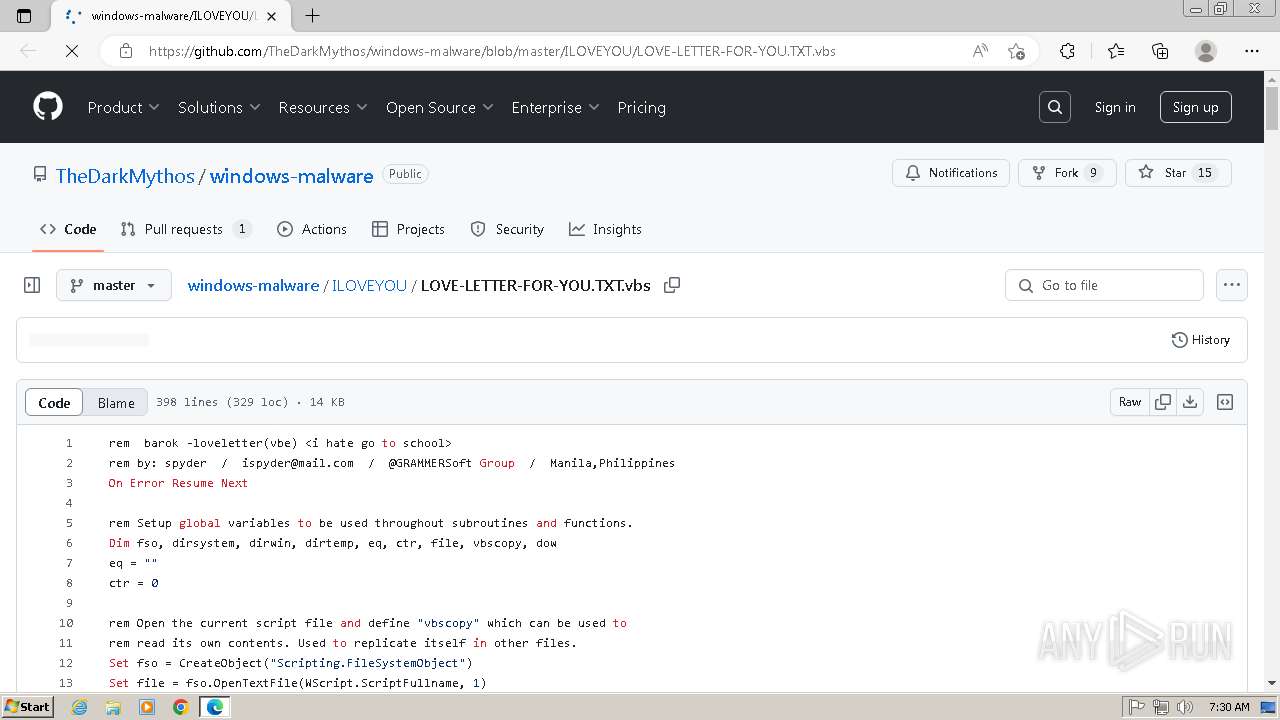The image size is (1280, 720).
Task: Open the browser profile avatar
Action: pyautogui.click(x=1206, y=51)
